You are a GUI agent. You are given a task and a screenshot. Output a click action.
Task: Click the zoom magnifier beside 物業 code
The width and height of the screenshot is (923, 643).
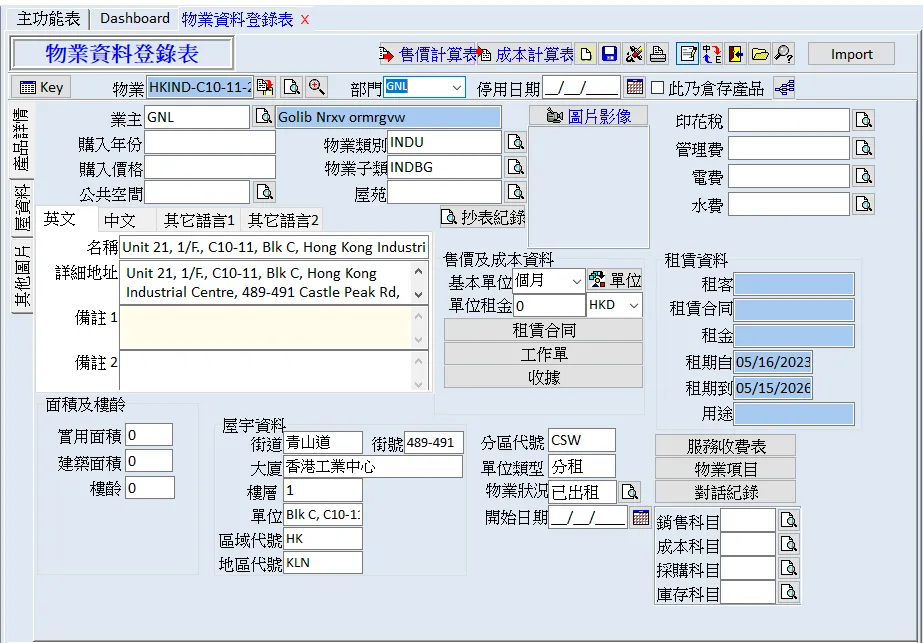316,87
